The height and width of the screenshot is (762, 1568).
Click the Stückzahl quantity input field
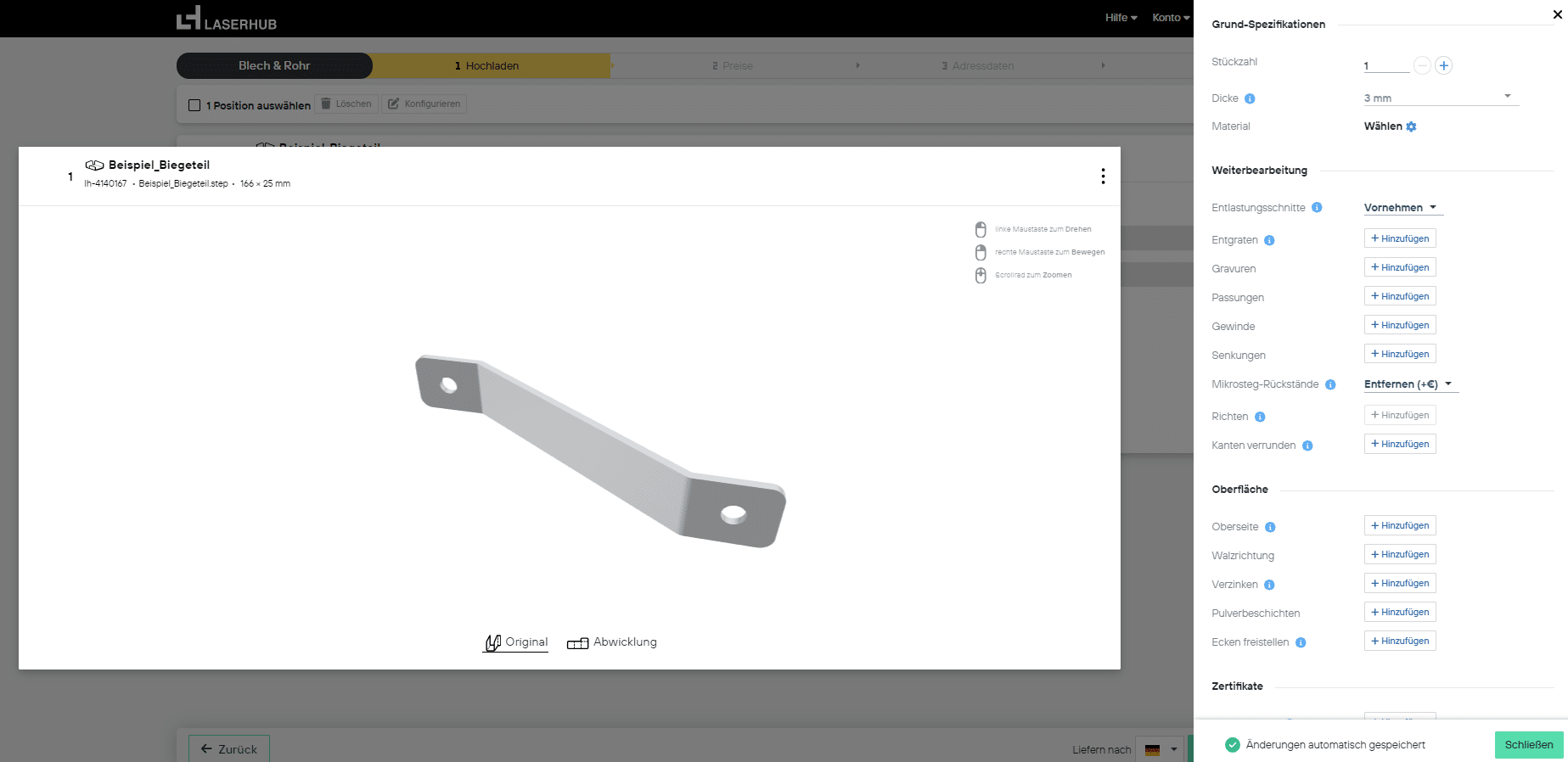pos(1385,65)
